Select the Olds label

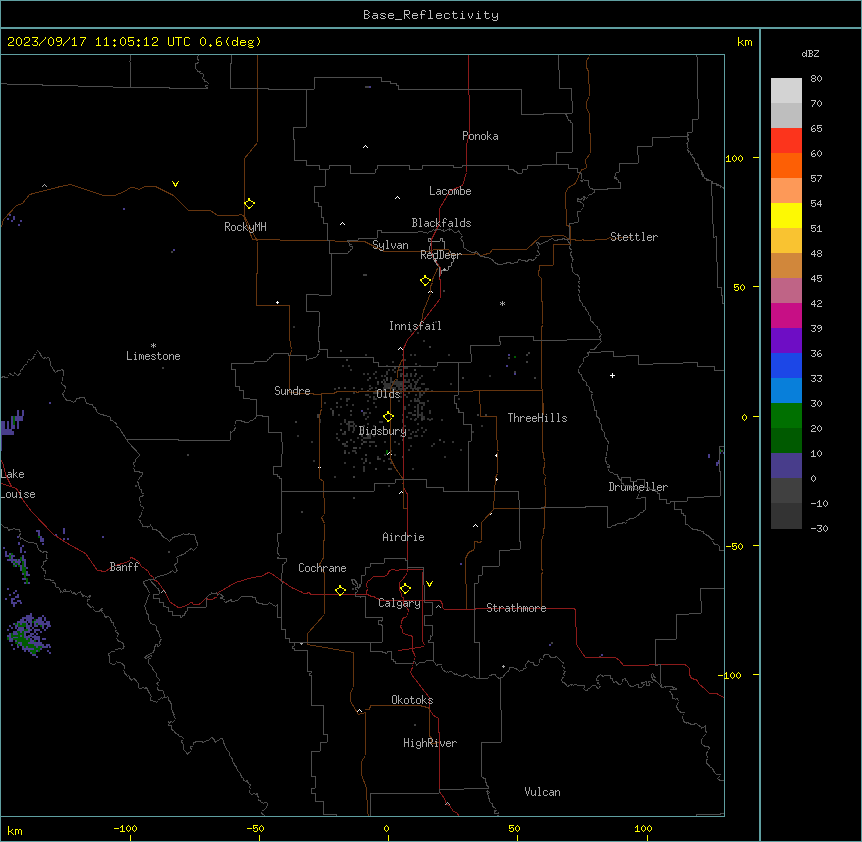point(388,394)
